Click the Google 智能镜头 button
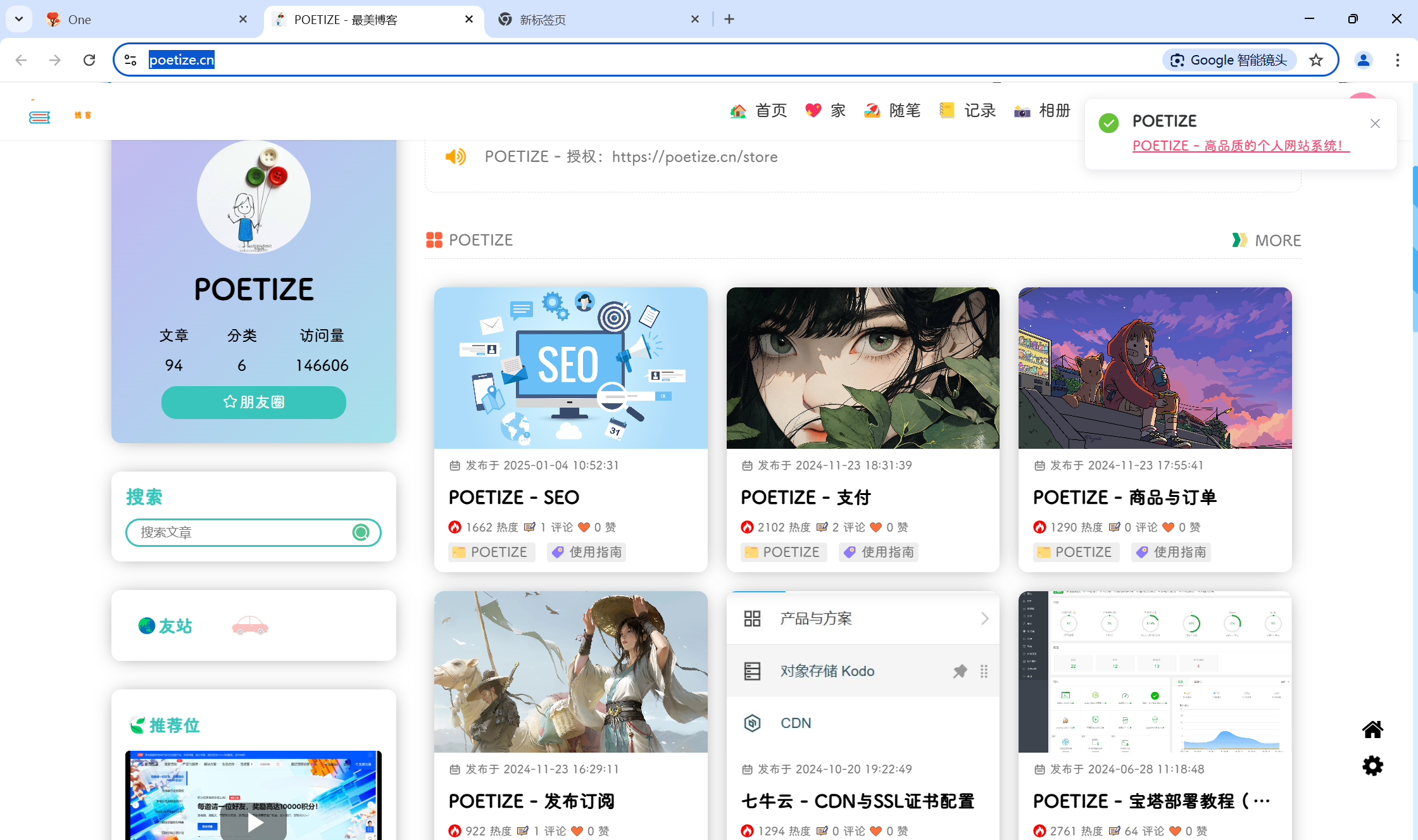 [1229, 60]
